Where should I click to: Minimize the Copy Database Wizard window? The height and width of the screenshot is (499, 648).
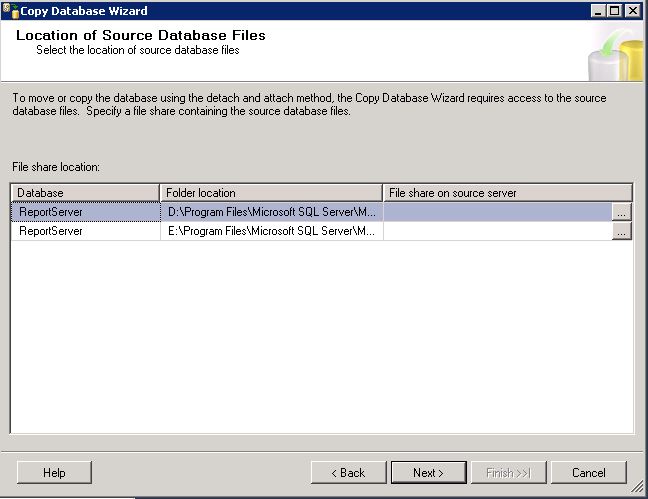coord(598,11)
